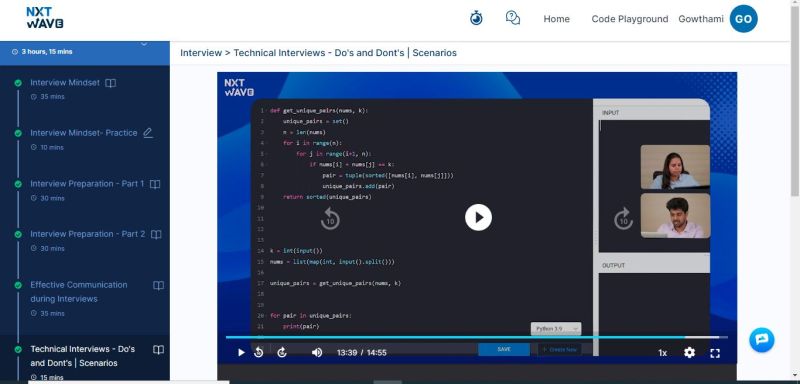Click the large center play button
800x384 pixels.
478,217
